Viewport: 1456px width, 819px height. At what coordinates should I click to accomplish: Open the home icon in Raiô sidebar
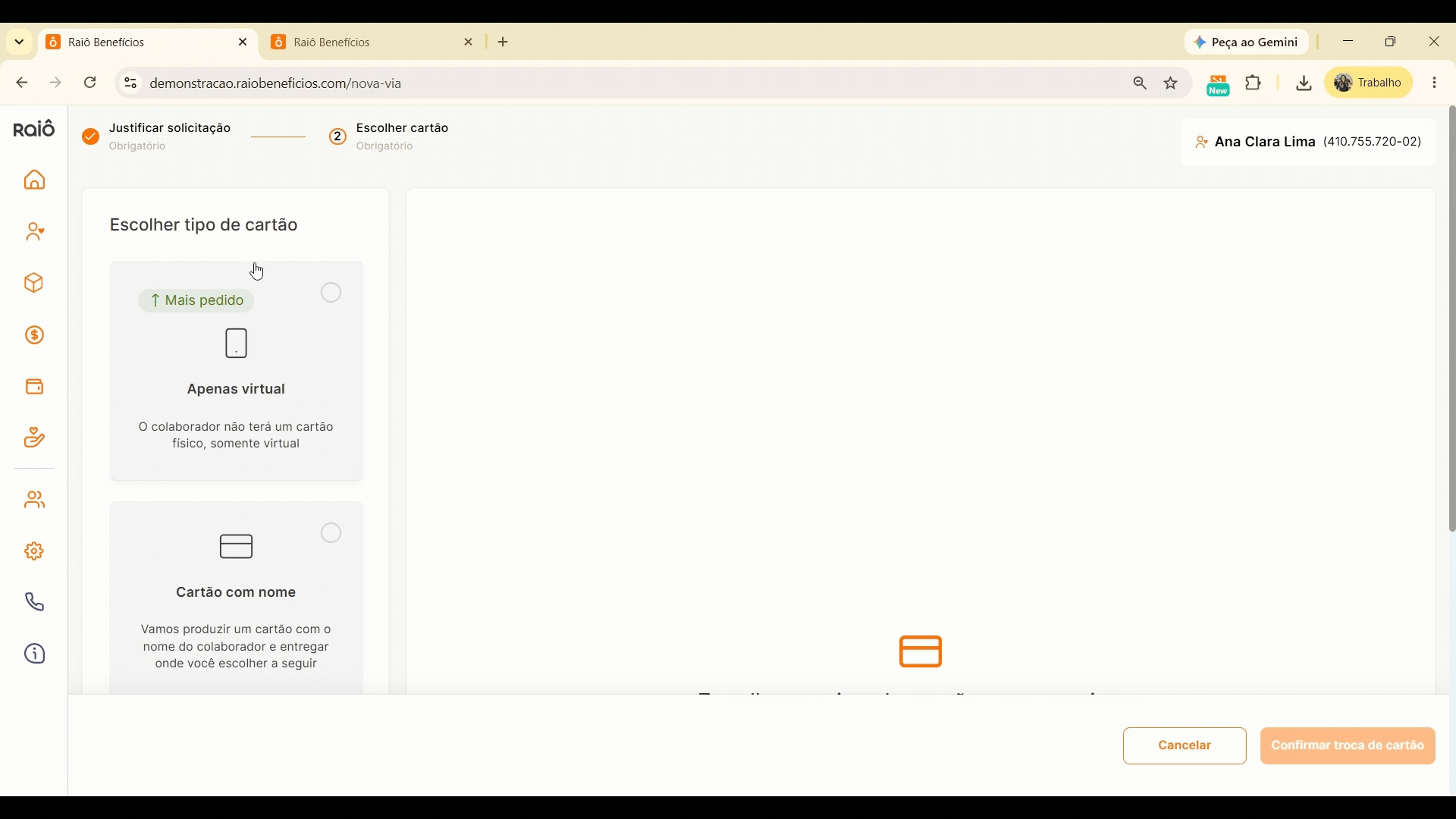[35, 181]
